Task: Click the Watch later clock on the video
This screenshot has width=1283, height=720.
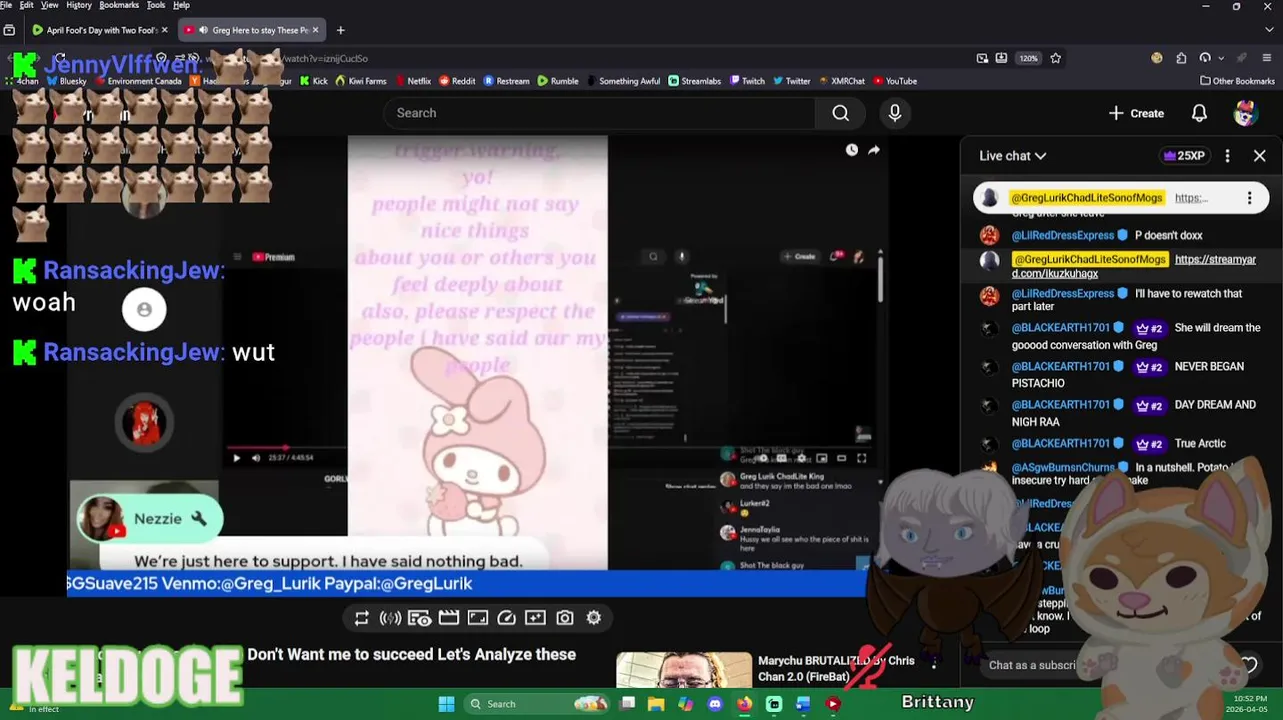Action: [852, 150]
